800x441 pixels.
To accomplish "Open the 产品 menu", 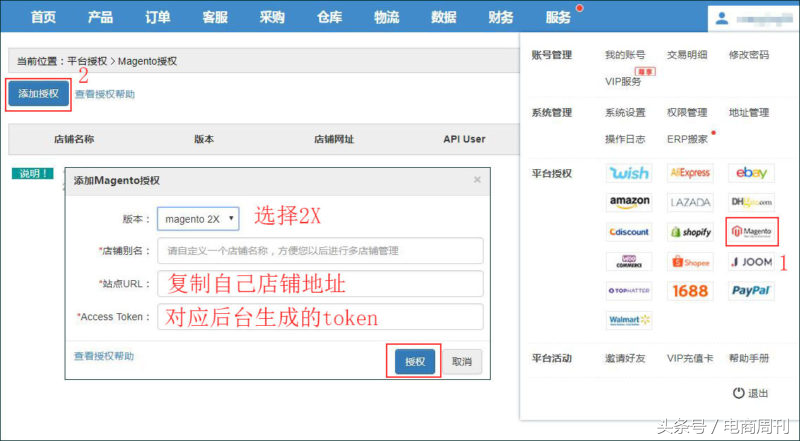I will click(101, 17).
